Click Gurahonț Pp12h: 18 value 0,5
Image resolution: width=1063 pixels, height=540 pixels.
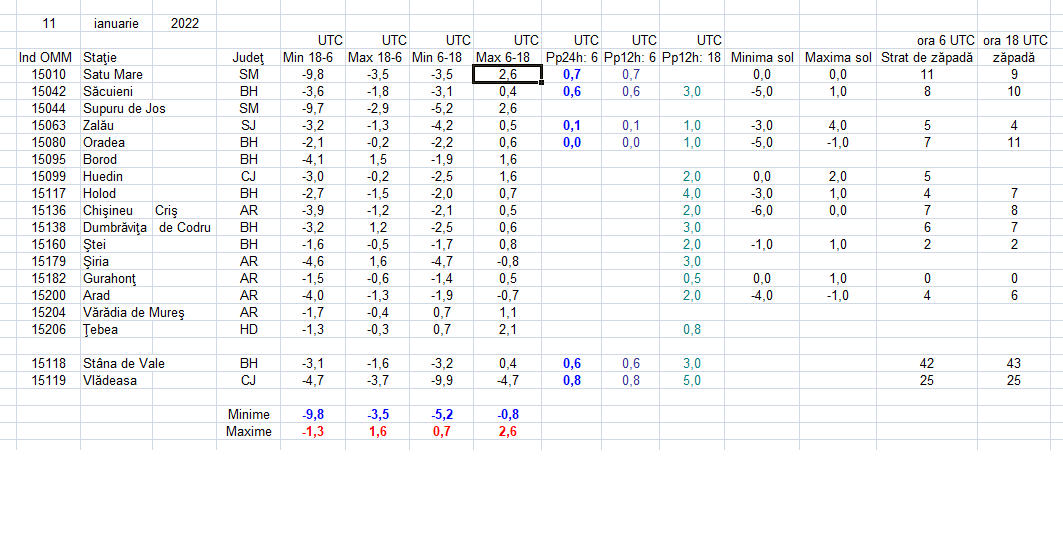(x=691, y=278)
